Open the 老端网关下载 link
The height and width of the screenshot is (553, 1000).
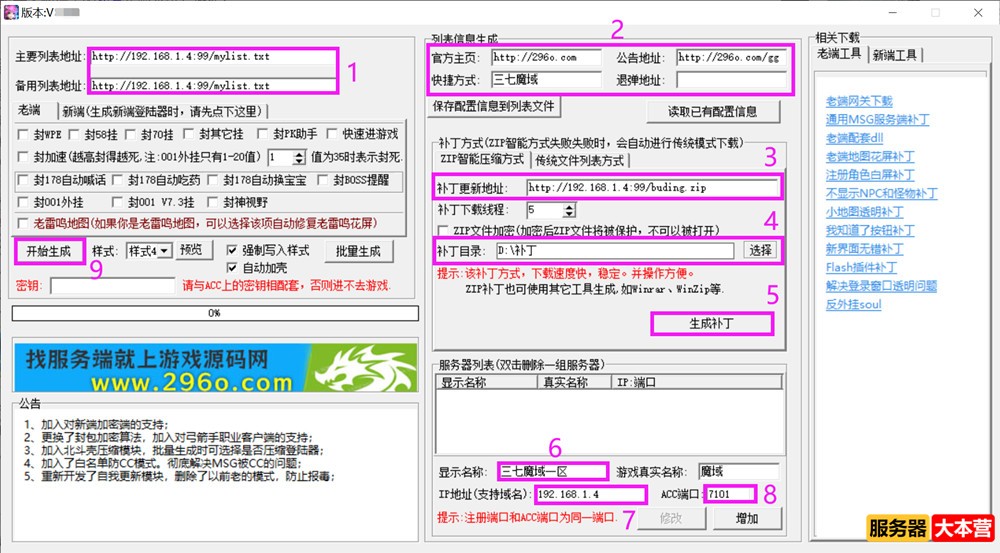pyautogui.click(x=858, y=101)
